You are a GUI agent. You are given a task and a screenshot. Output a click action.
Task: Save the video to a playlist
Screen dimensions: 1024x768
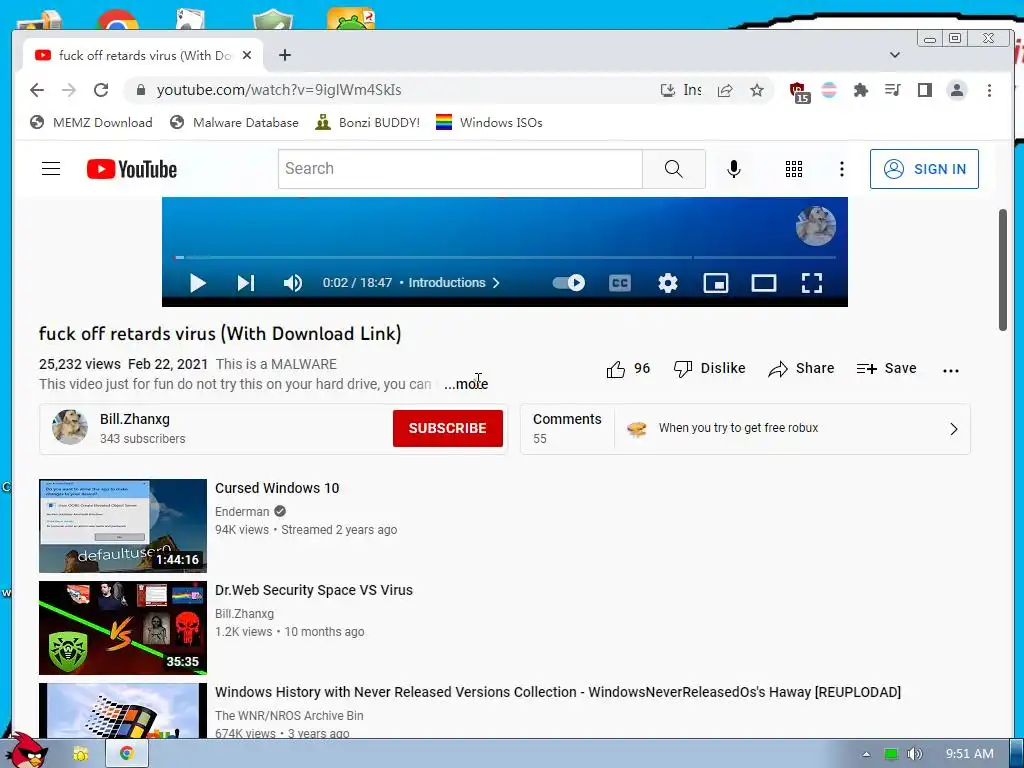point(886,369)
